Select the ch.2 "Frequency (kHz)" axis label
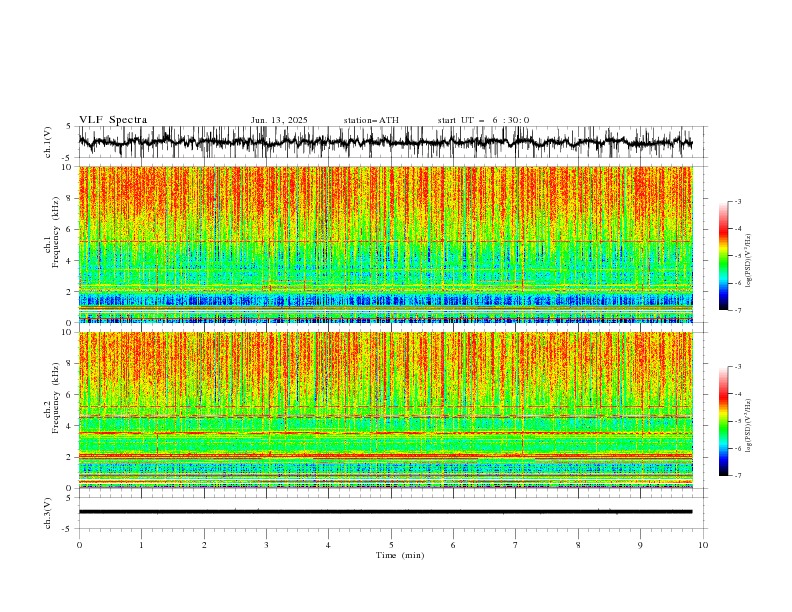The image size is (792, 612). pos(56,398)
